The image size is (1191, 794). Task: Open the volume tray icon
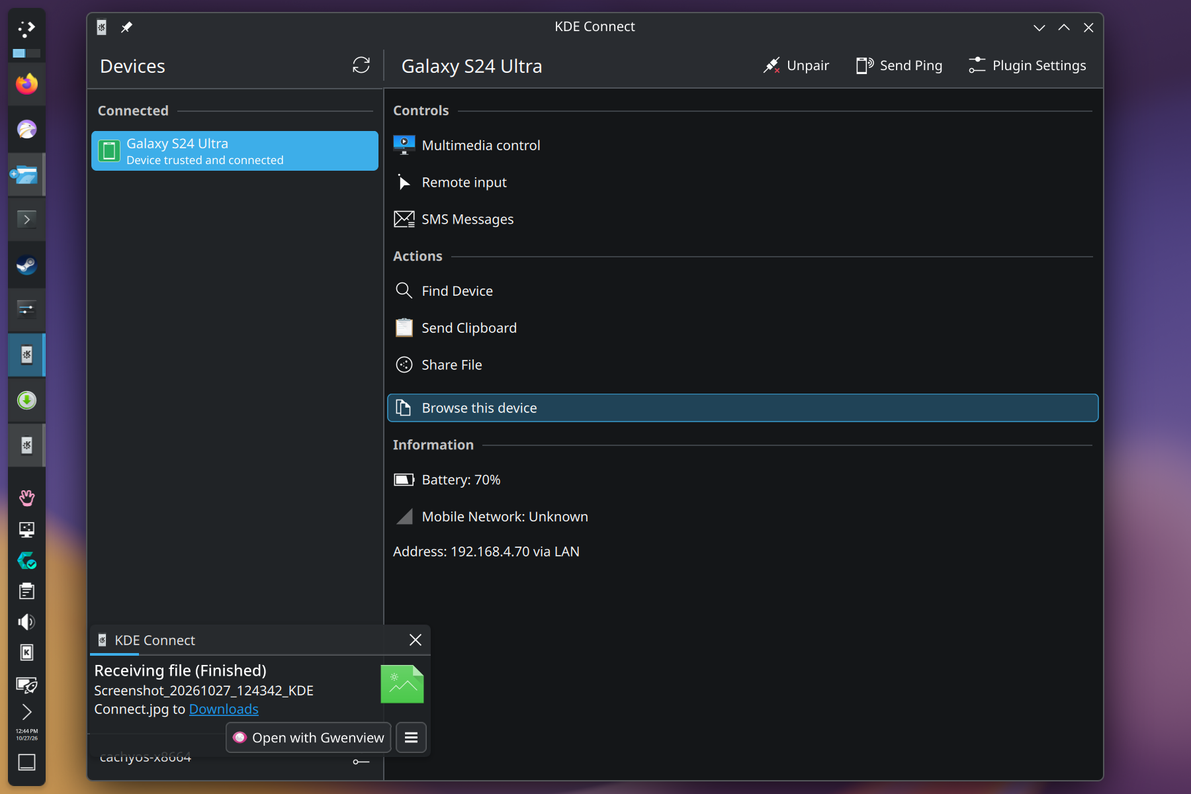tap(27, 622)
